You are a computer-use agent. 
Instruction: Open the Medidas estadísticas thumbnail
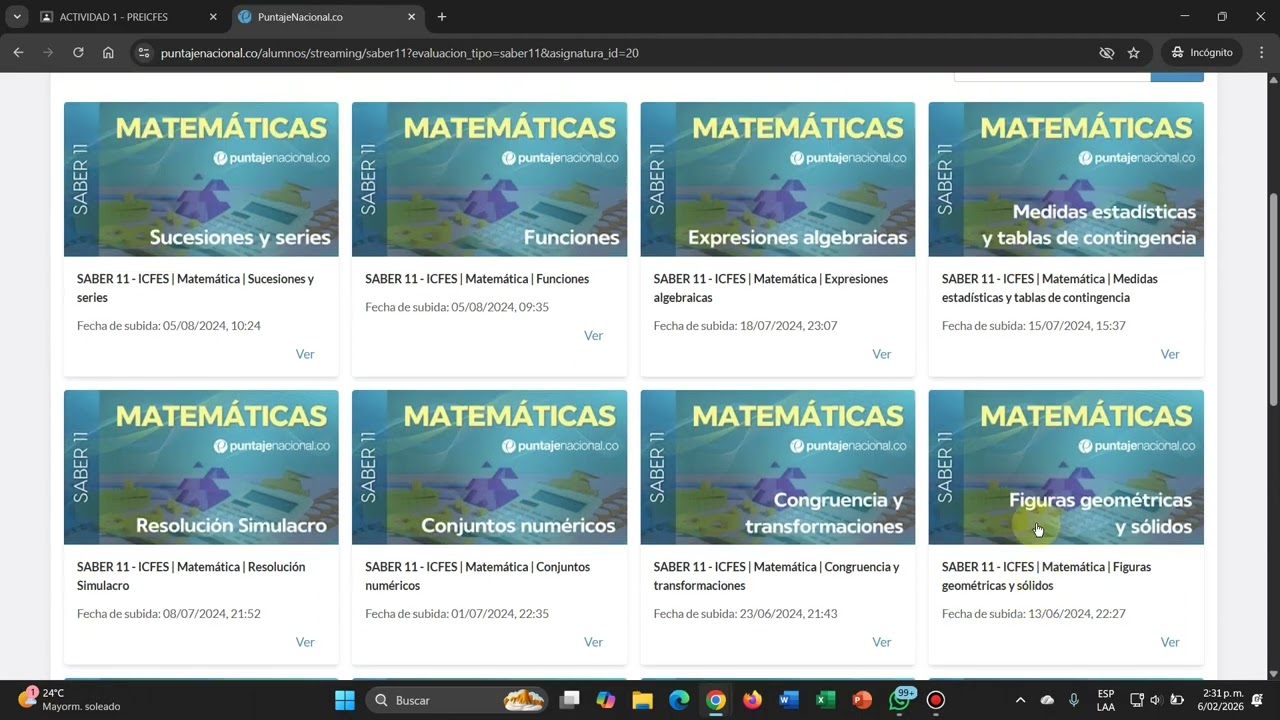click(1066, 179)
